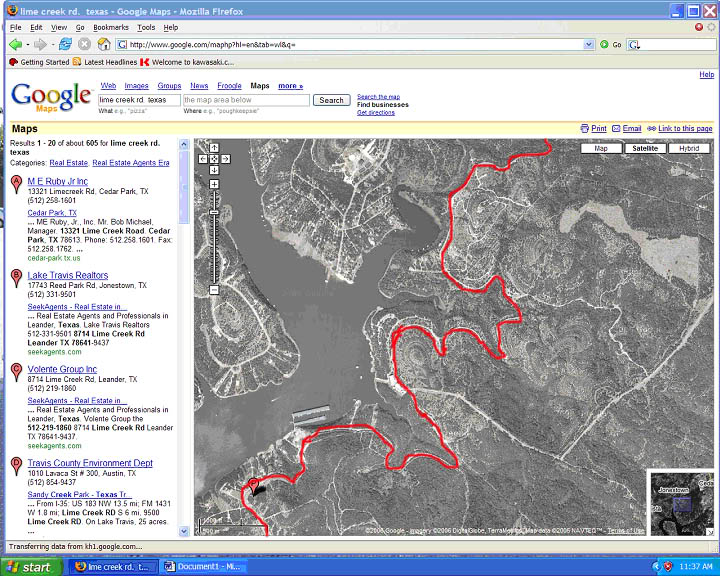Click the green Go arrow button
Image resolution: width=720 pixels, height=576 pixels.
point(604,44)
